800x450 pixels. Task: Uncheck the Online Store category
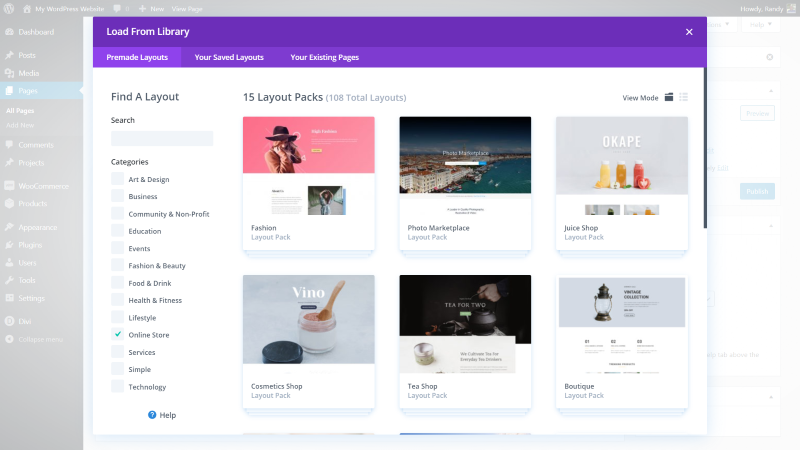point(117,334)
